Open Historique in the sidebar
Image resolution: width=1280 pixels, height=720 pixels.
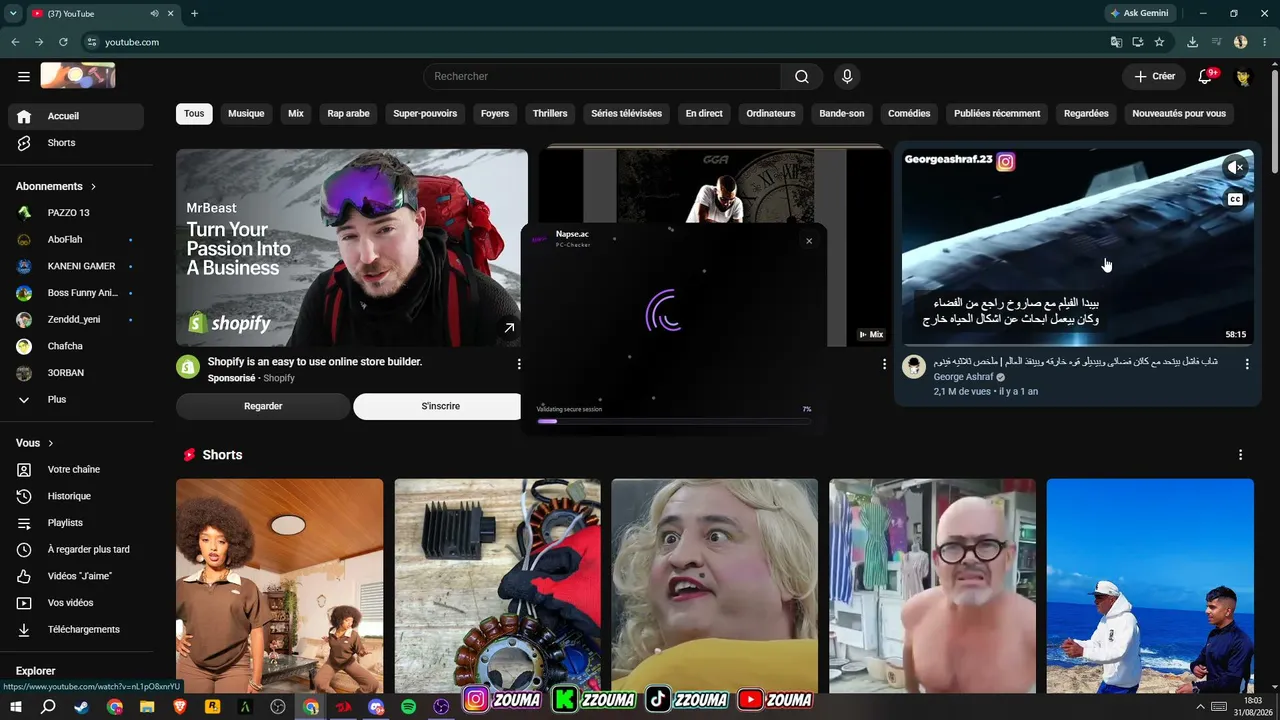[76, 496]
